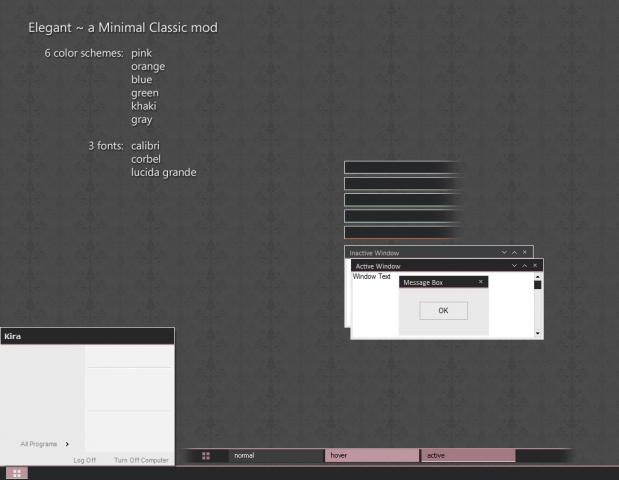Click the Kira user header in start menu
This screenshot has height=480, width=619.
(x=88, y=336)
